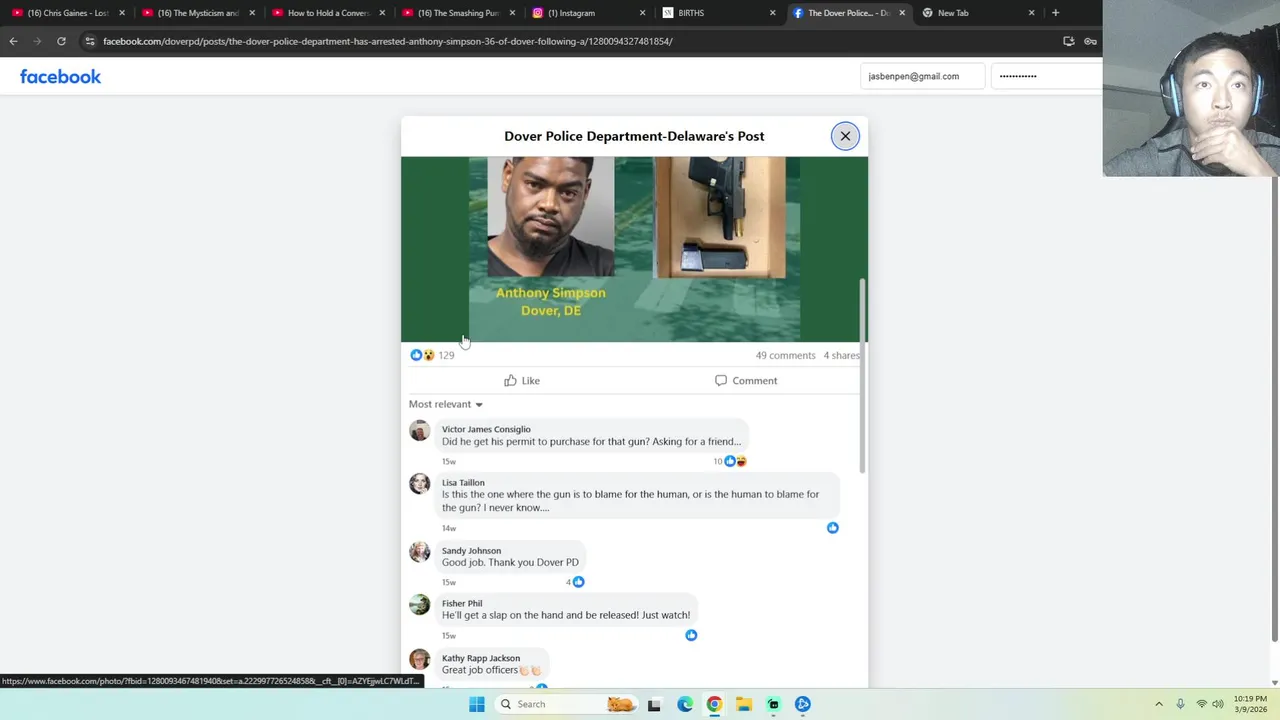This screenshot has width=1280, height=720.
Task: Open the Most relevant comment sort dropdown
Action: tap(445, 404)
